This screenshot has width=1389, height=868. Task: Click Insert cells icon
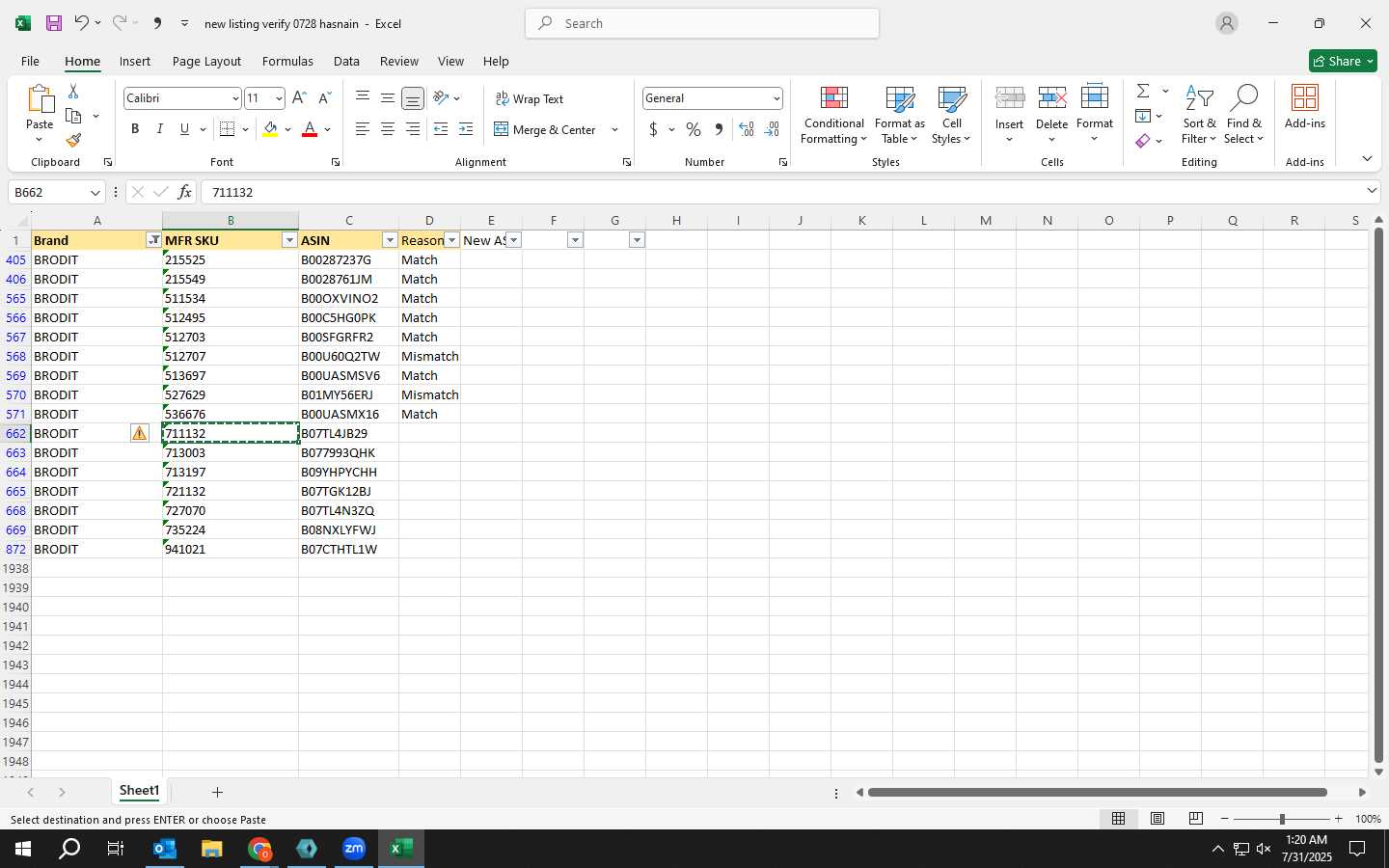click(x=1010, y=97)
